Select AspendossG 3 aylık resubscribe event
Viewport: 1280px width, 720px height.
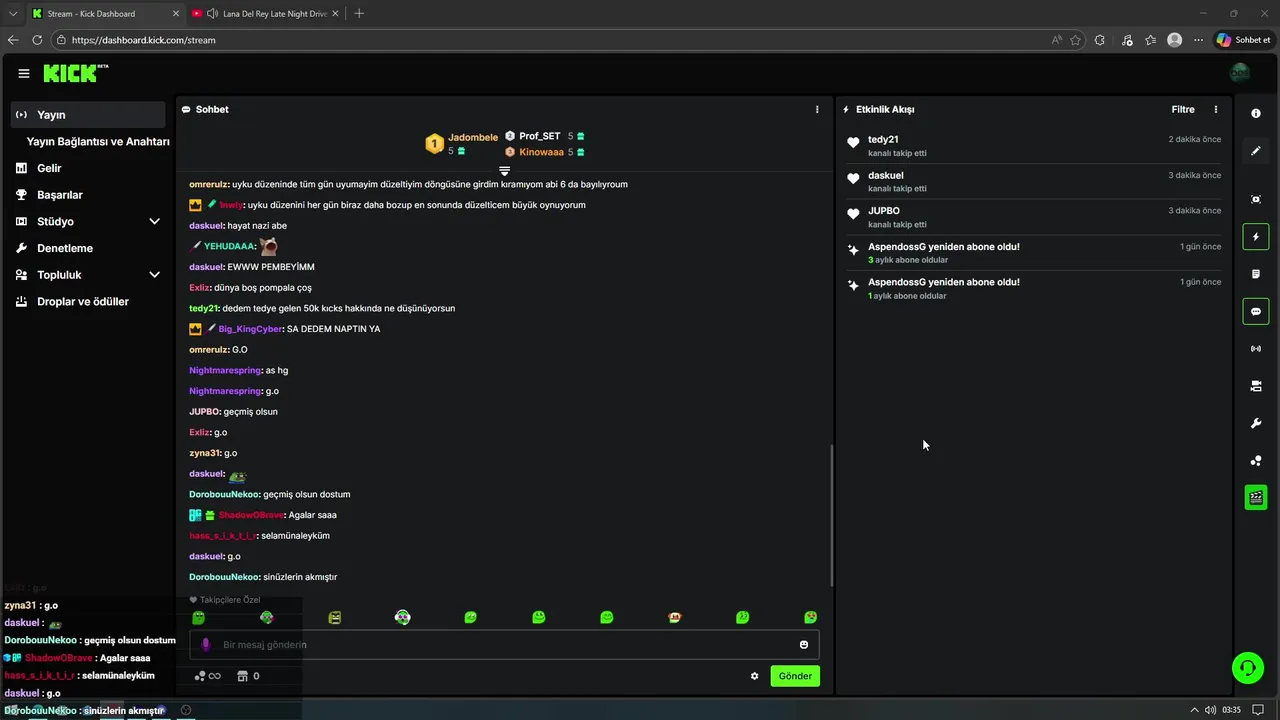(x=1033, y=253)
